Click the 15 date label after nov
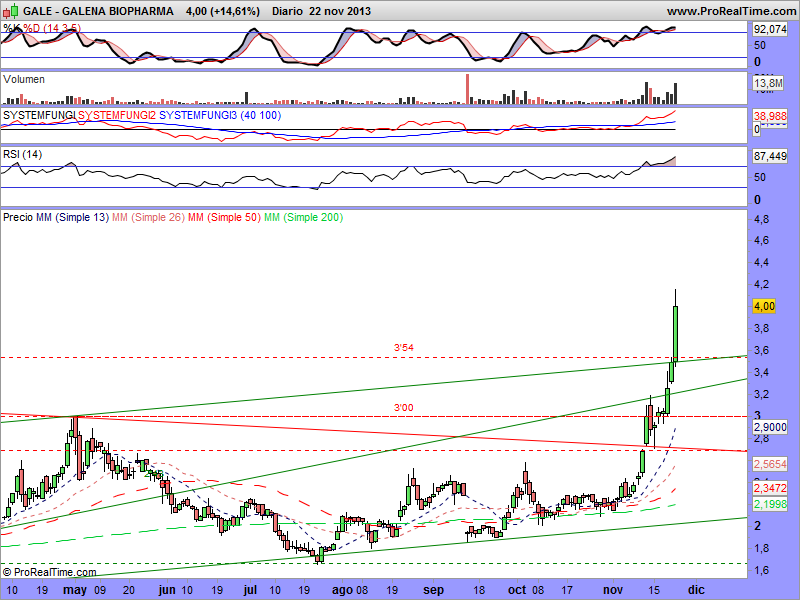The image size is (800, 600). (655, 590)
